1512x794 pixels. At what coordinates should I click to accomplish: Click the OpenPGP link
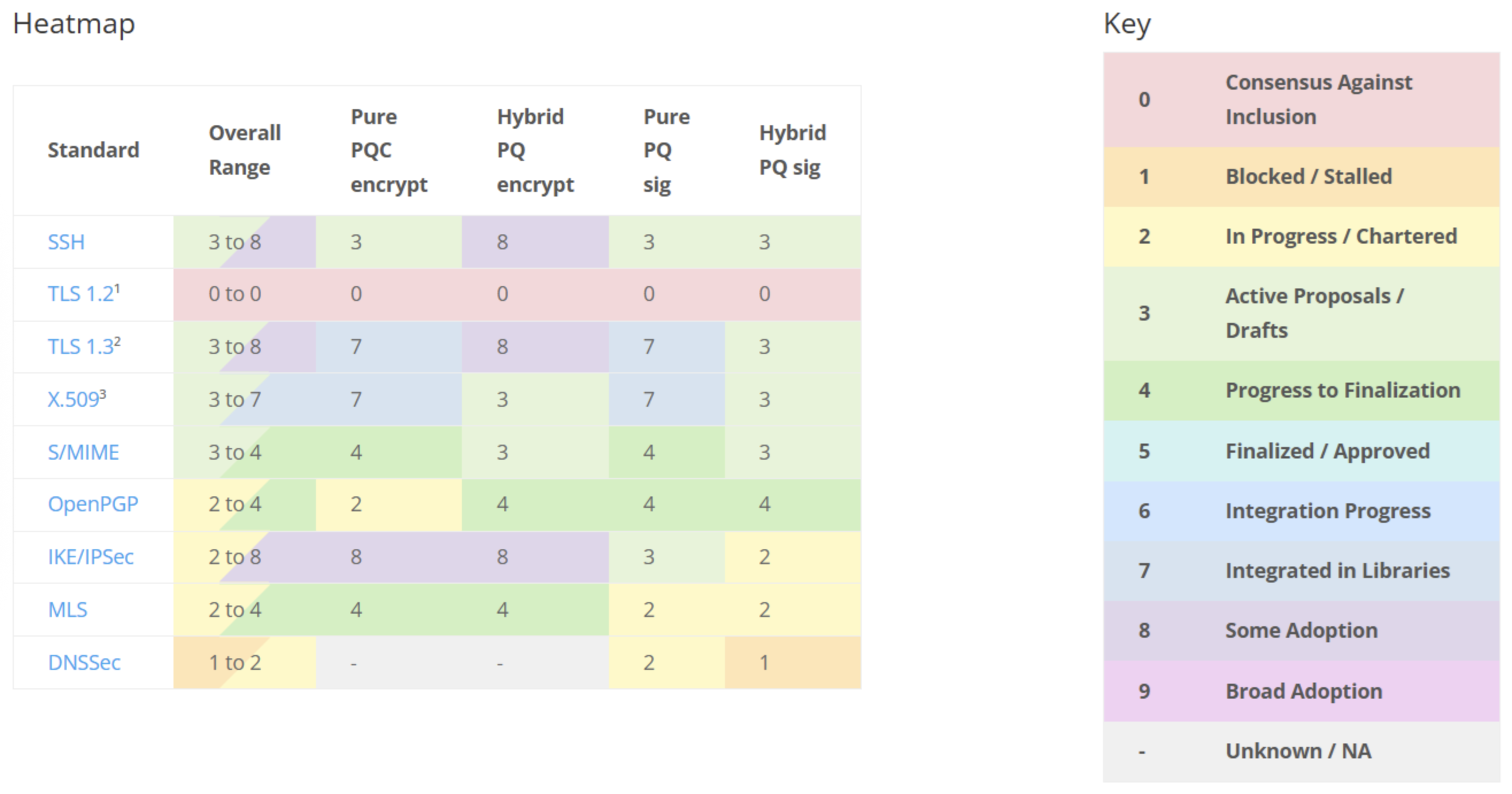point(92,504)
